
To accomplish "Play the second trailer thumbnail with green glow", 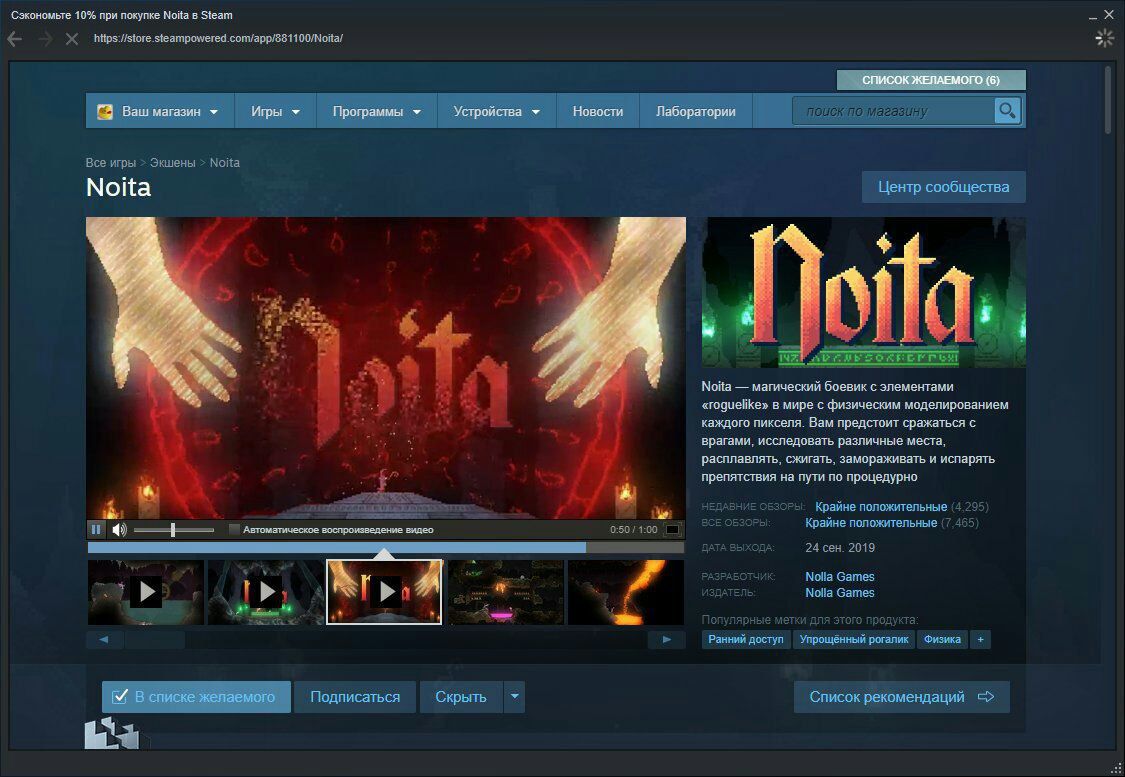I will point(265,592).
